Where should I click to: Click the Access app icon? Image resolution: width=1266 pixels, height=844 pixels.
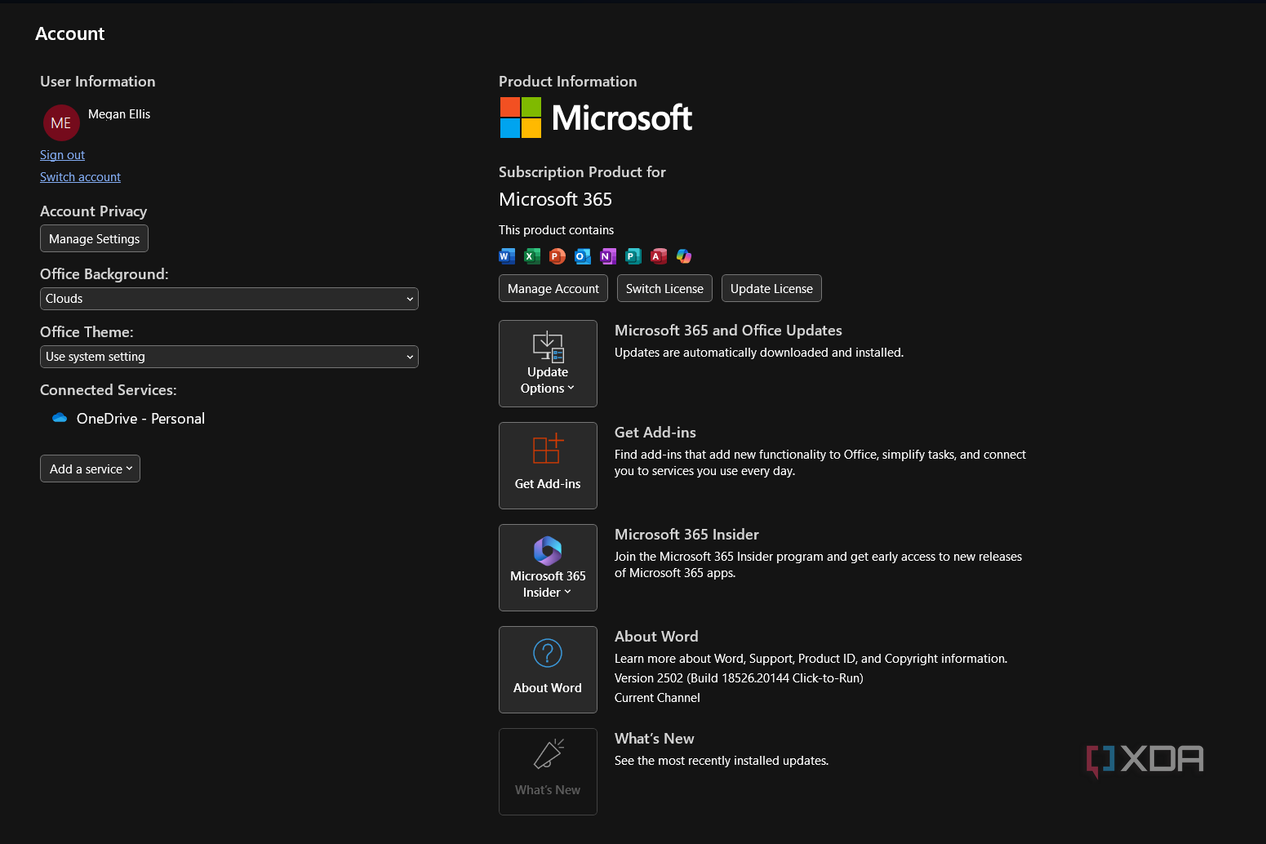pyautogui.click(x=658, y=256)
